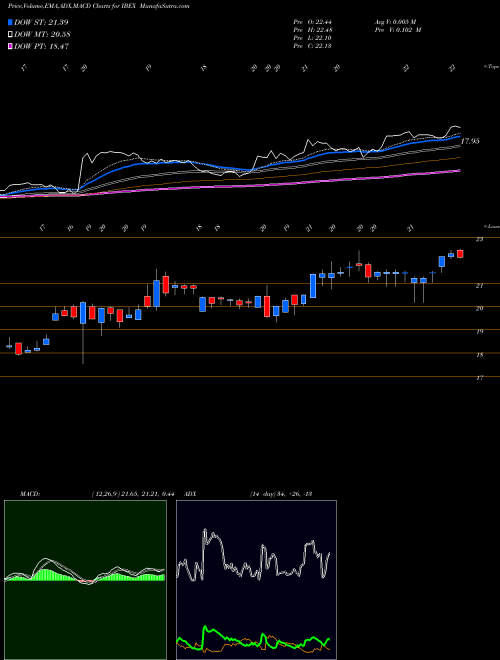
Task: Click the magenta DOW PT legend swatch
Action: point(11,46)
